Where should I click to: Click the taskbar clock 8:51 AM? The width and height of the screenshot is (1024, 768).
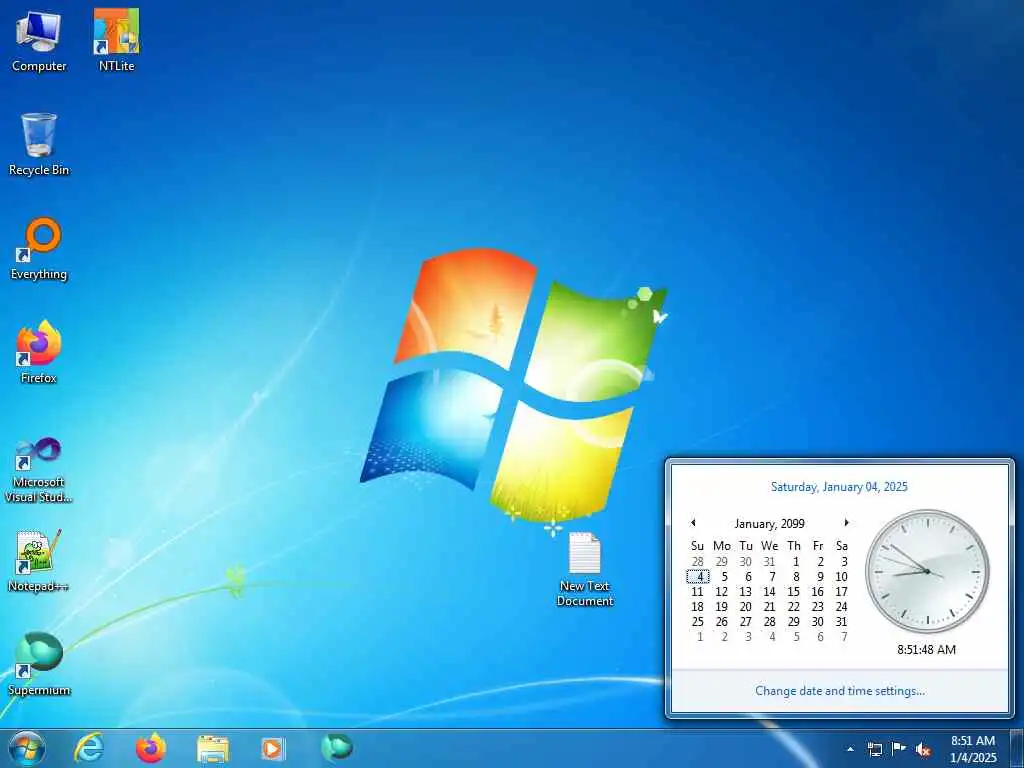pos(973,749)
